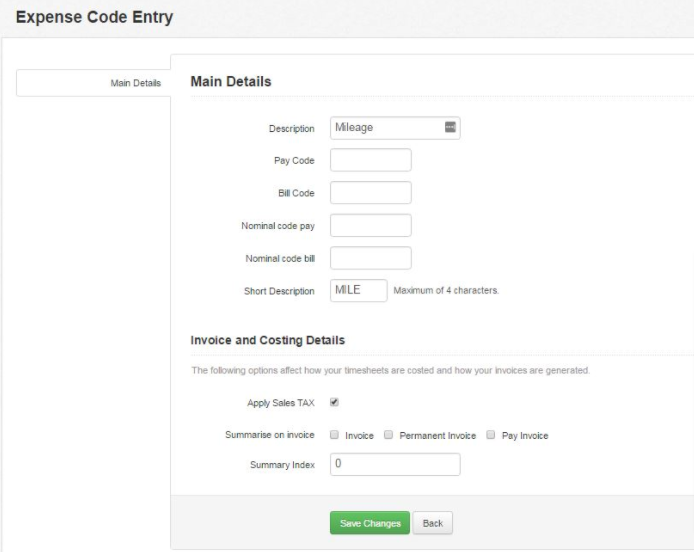
Task: Enable Summarise on Invoice checkbox
Action: click(334, 435)
